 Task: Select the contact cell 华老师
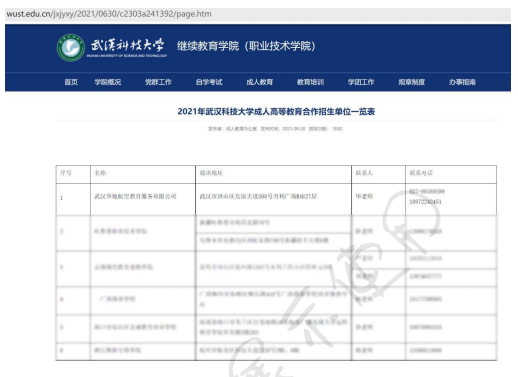[379, 199]
